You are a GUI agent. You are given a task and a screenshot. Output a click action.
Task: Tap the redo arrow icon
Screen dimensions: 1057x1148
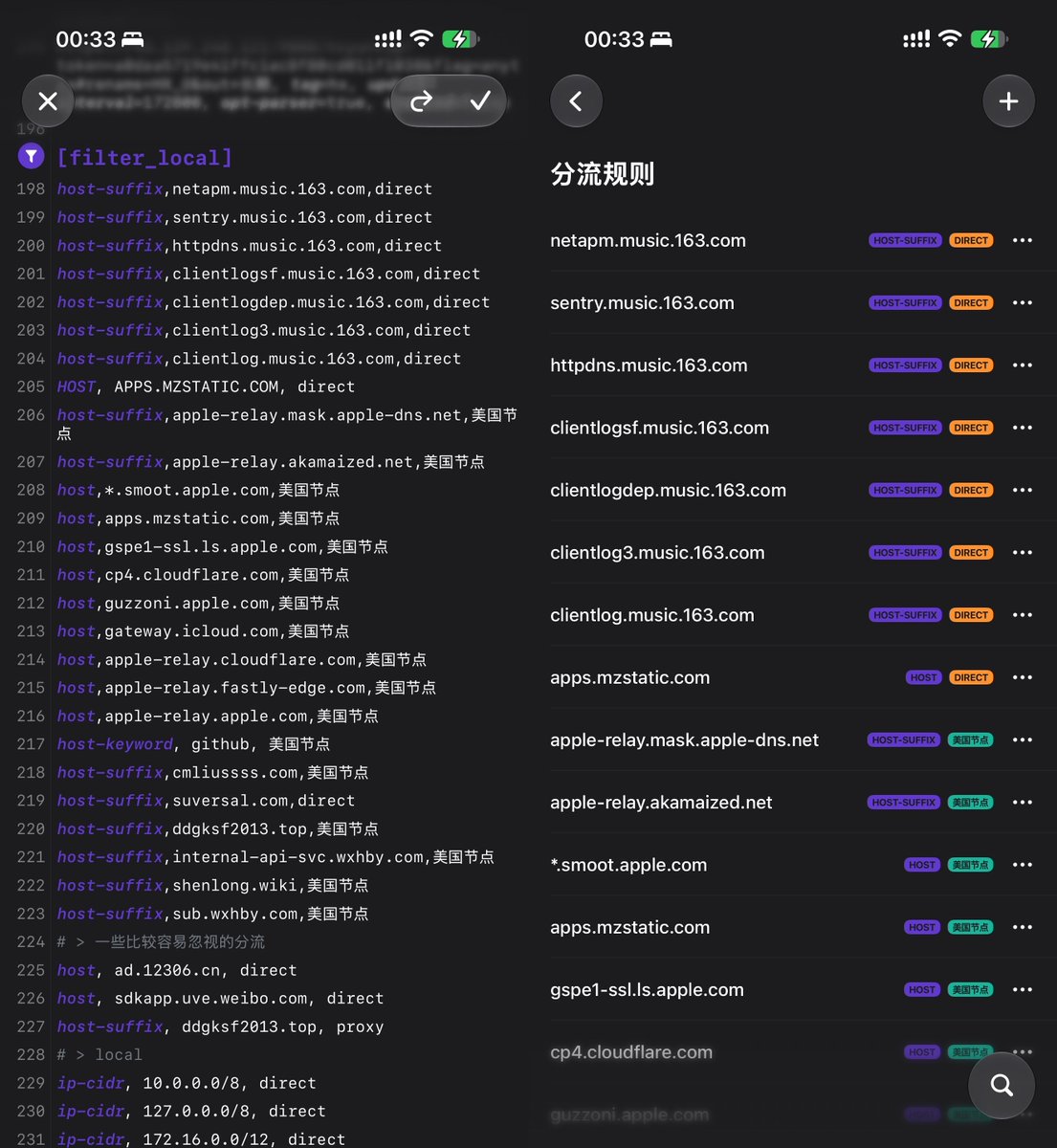point(421,100)
